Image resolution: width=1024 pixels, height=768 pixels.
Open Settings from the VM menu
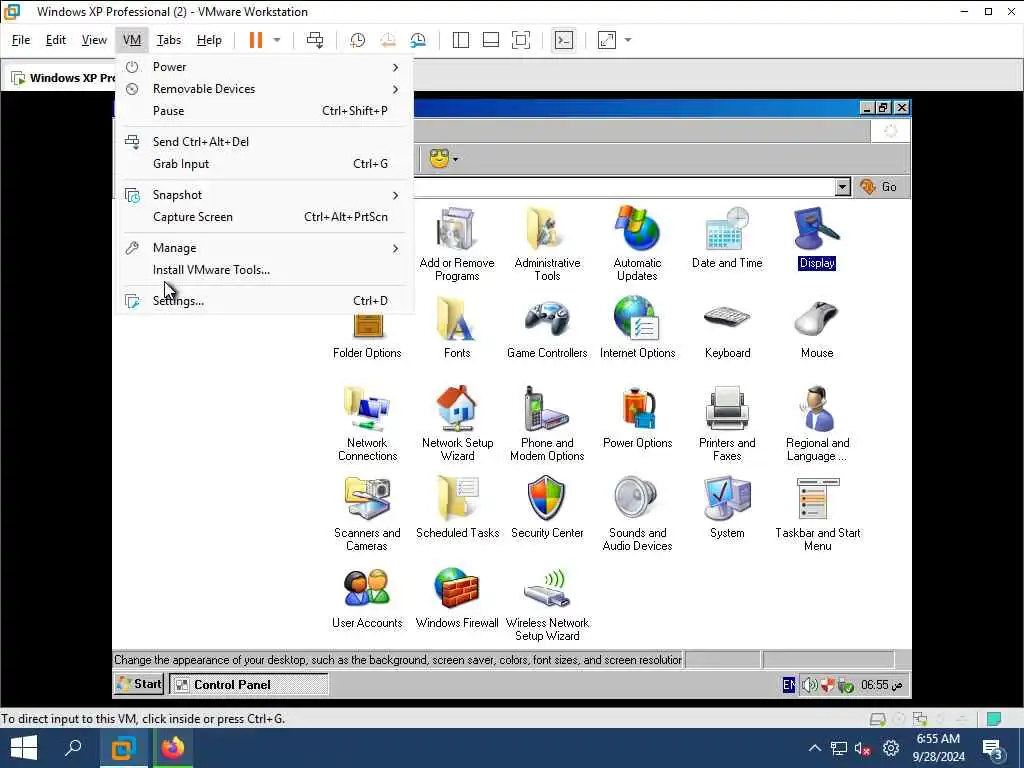264,300
